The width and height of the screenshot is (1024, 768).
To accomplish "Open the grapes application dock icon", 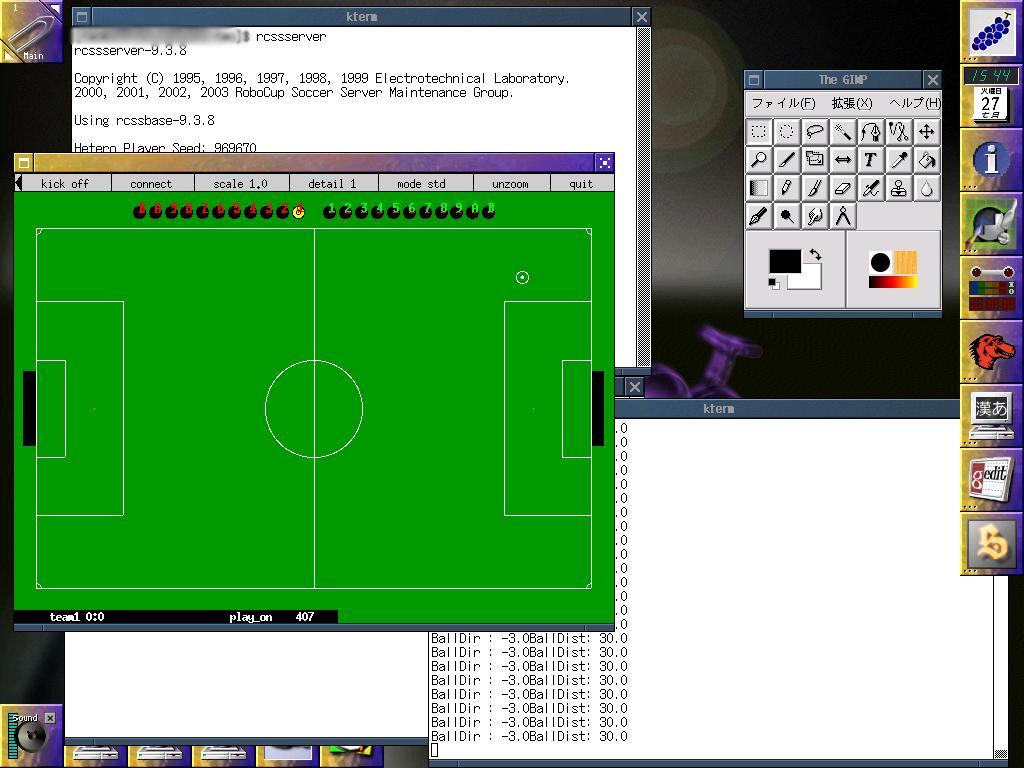I will coord(991,31).
